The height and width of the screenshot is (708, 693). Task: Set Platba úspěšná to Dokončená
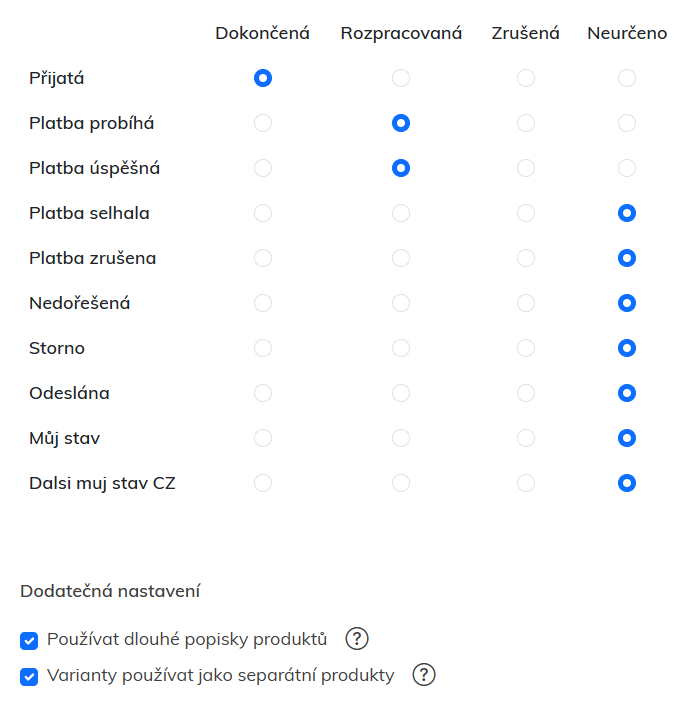[x=263, y=168]
